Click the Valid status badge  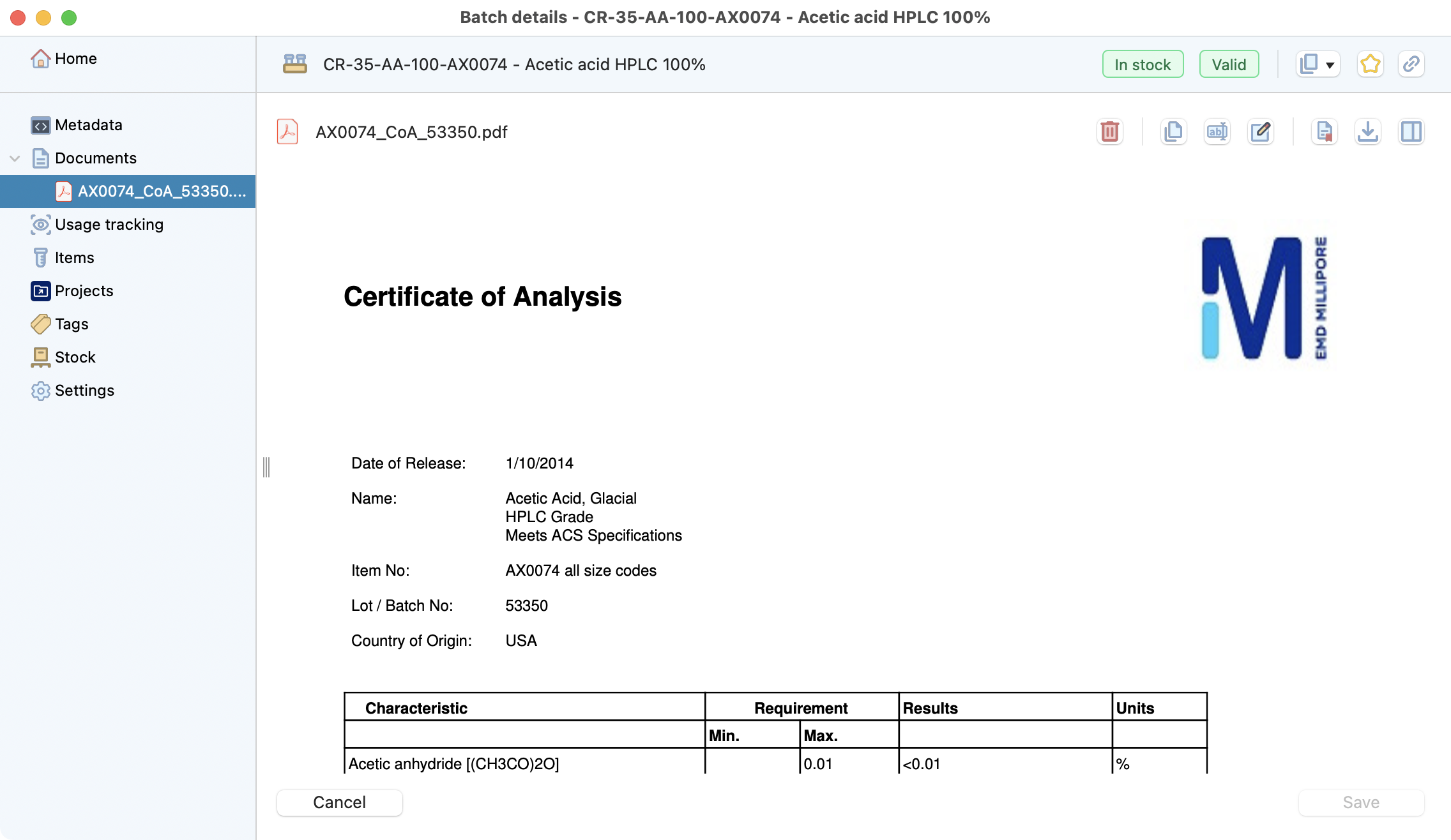(1229, 64)
